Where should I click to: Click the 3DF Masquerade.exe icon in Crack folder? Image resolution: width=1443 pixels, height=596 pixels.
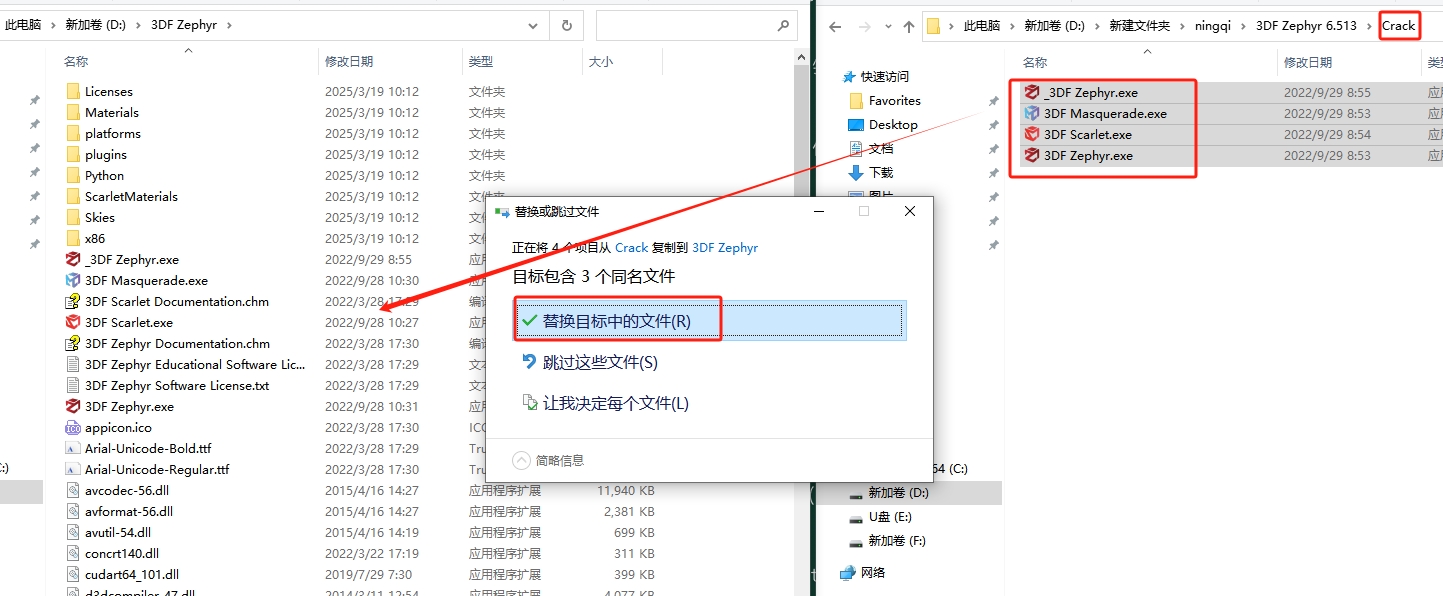(x=1032, y=113)
